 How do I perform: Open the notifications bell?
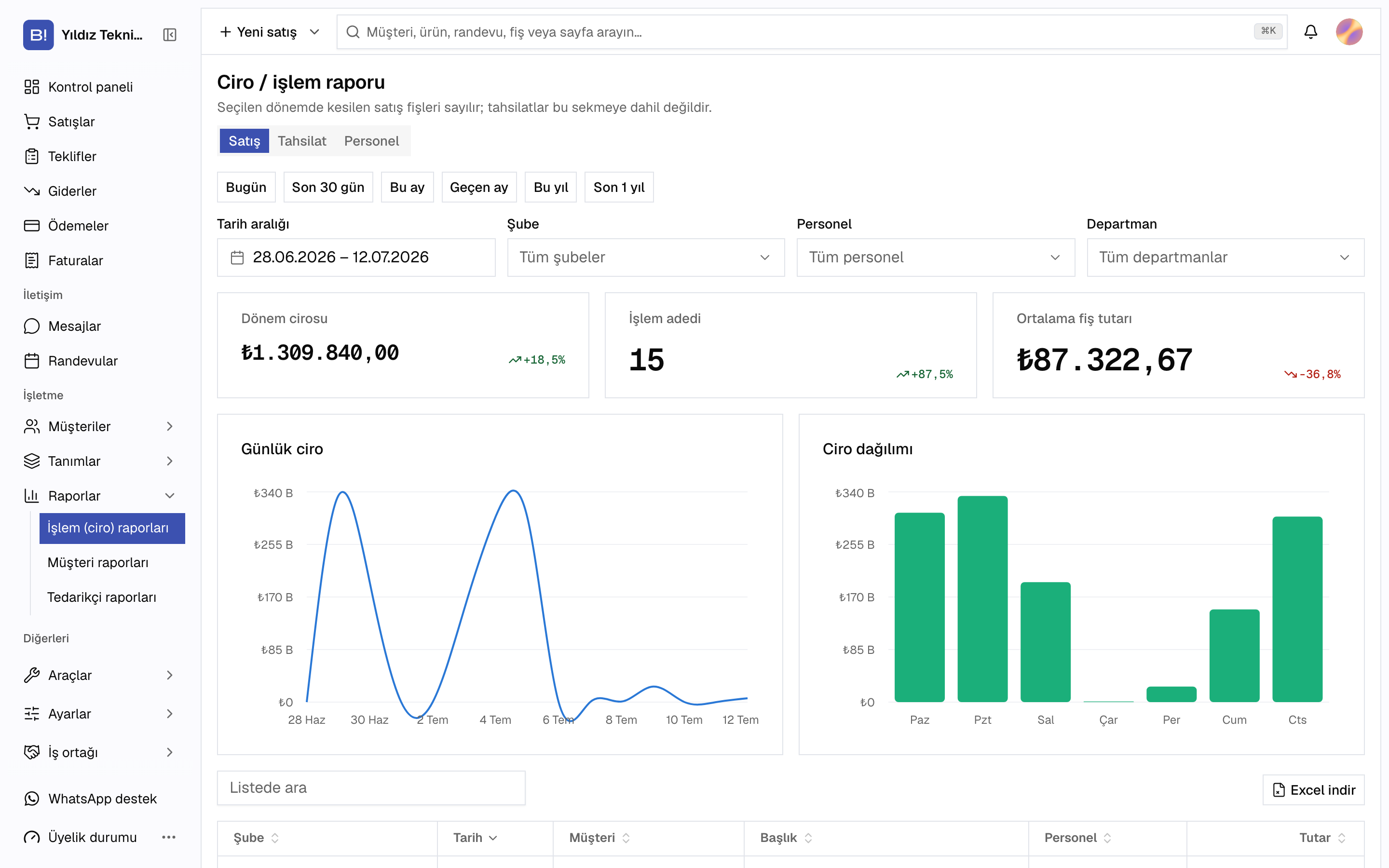point(1310,31)
